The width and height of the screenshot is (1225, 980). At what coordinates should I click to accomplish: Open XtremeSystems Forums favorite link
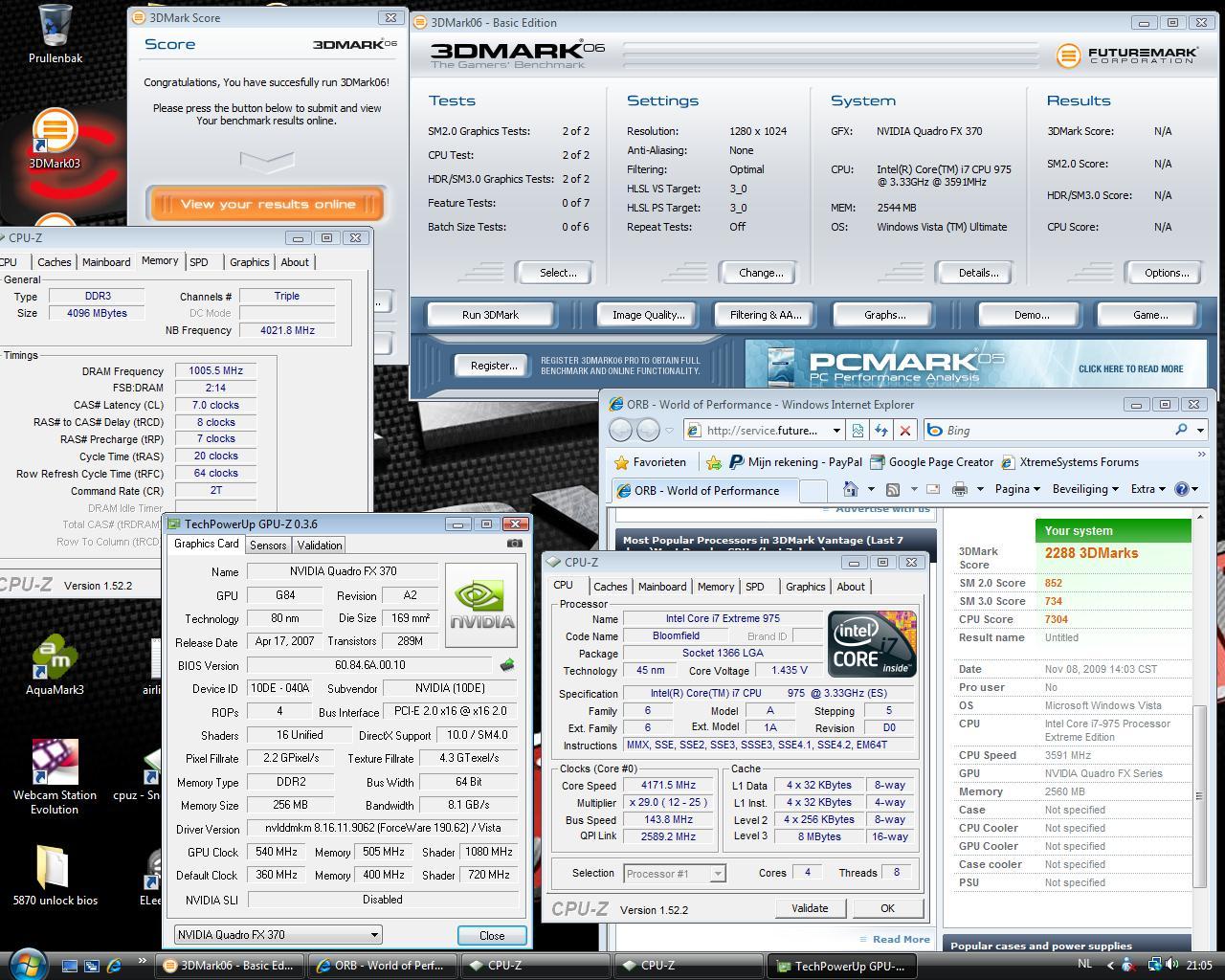tap(1070, 462)
